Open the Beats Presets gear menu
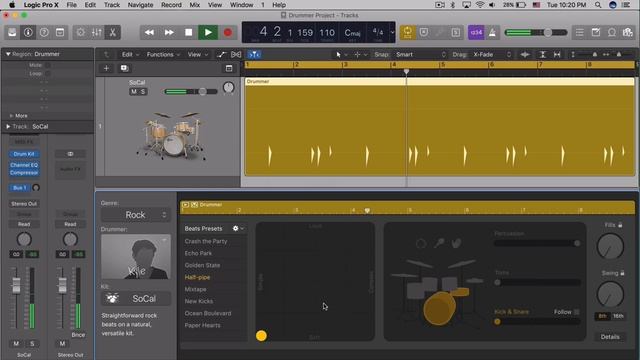640x360 pixels. [x=238, y=229]
